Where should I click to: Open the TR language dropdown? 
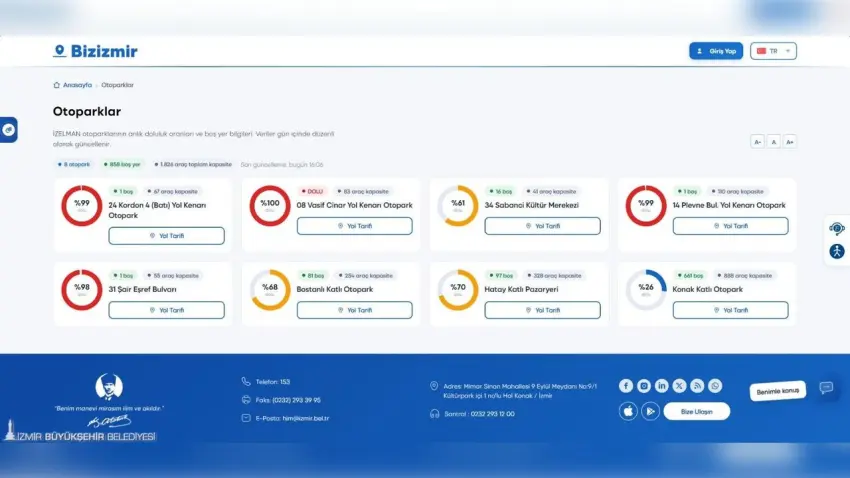pyautogui.click(x=773, y=51)
